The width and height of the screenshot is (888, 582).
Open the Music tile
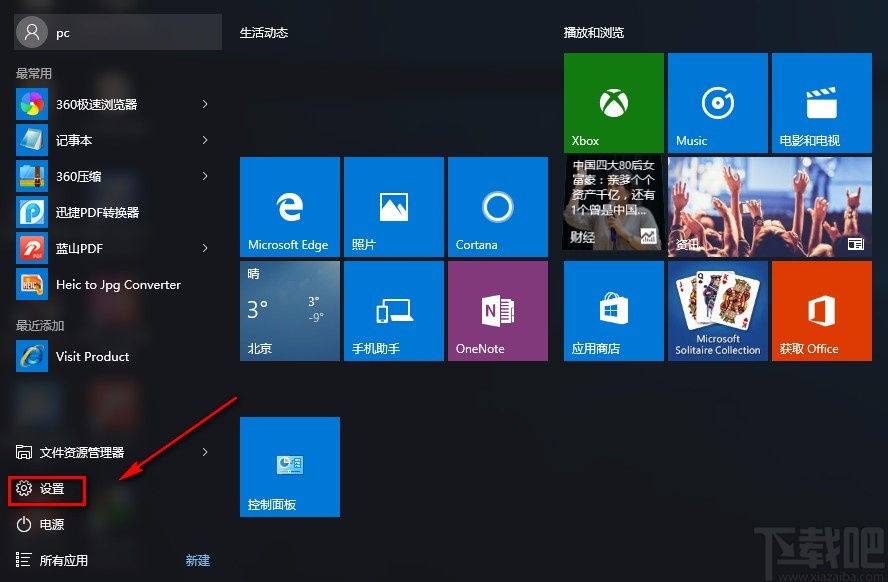717,102
